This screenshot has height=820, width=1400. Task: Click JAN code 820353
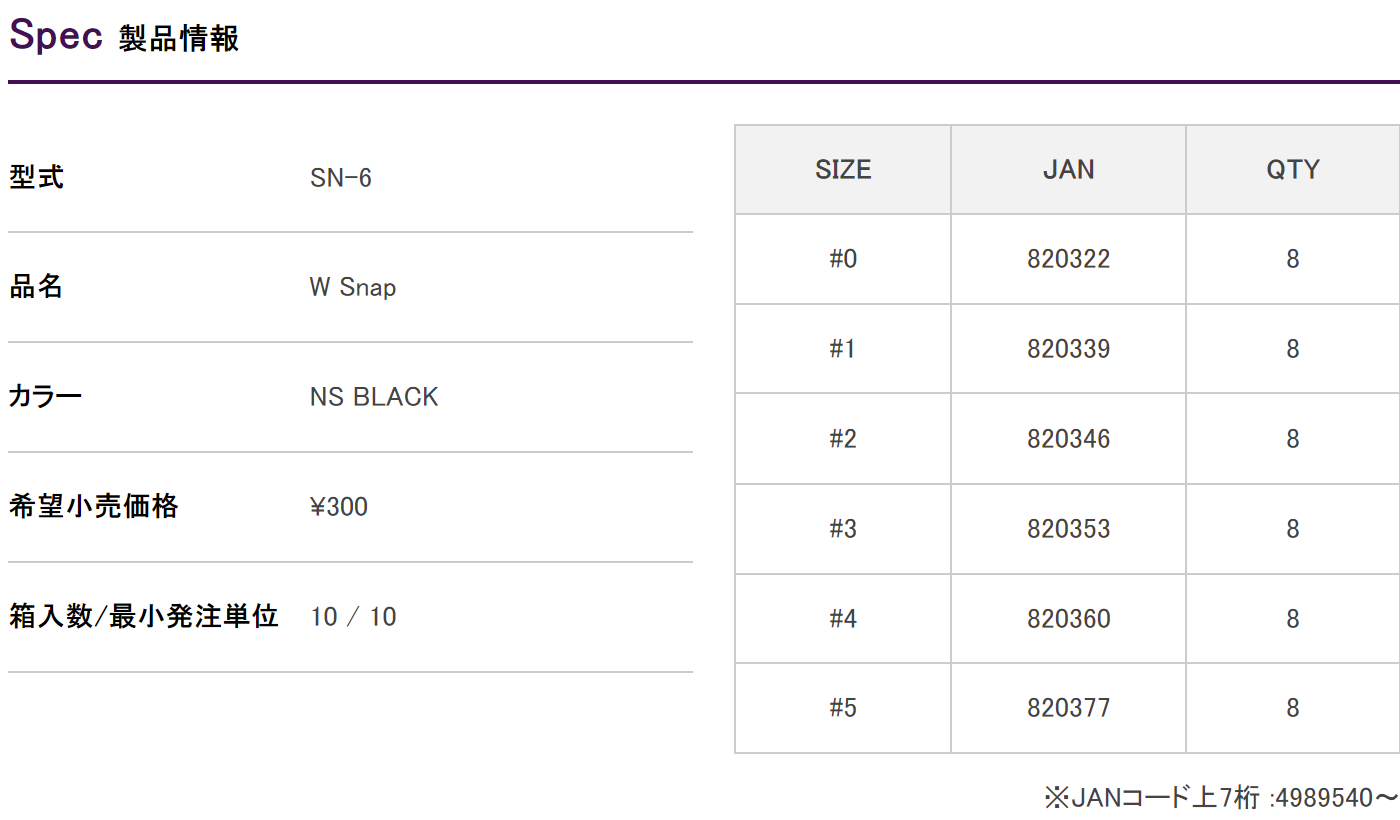tap(1068, 529)
